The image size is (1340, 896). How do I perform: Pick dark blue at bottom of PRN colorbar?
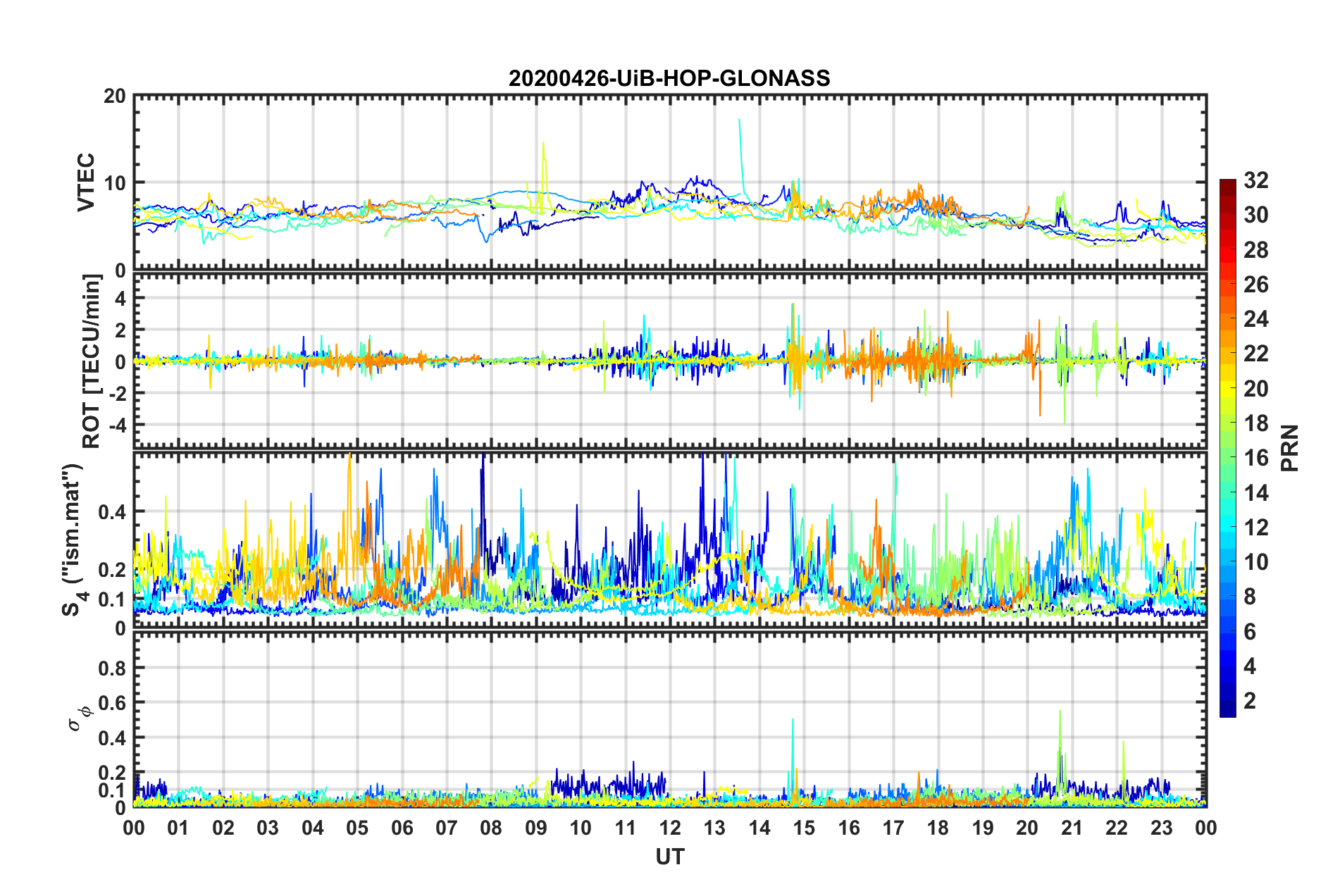click(1227, 711)
